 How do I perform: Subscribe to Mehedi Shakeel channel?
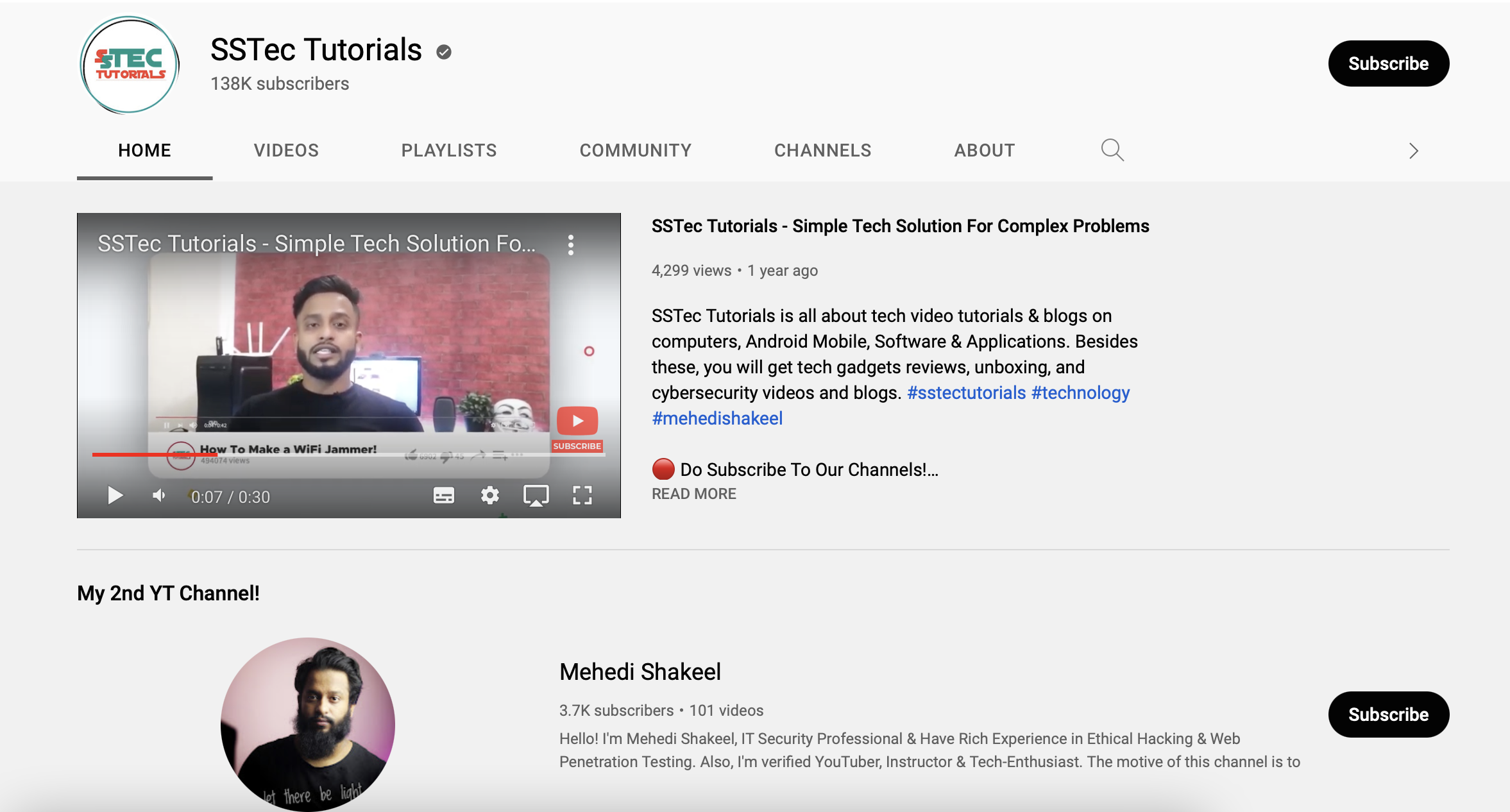pyautogui.click(x=1388, y=715)
